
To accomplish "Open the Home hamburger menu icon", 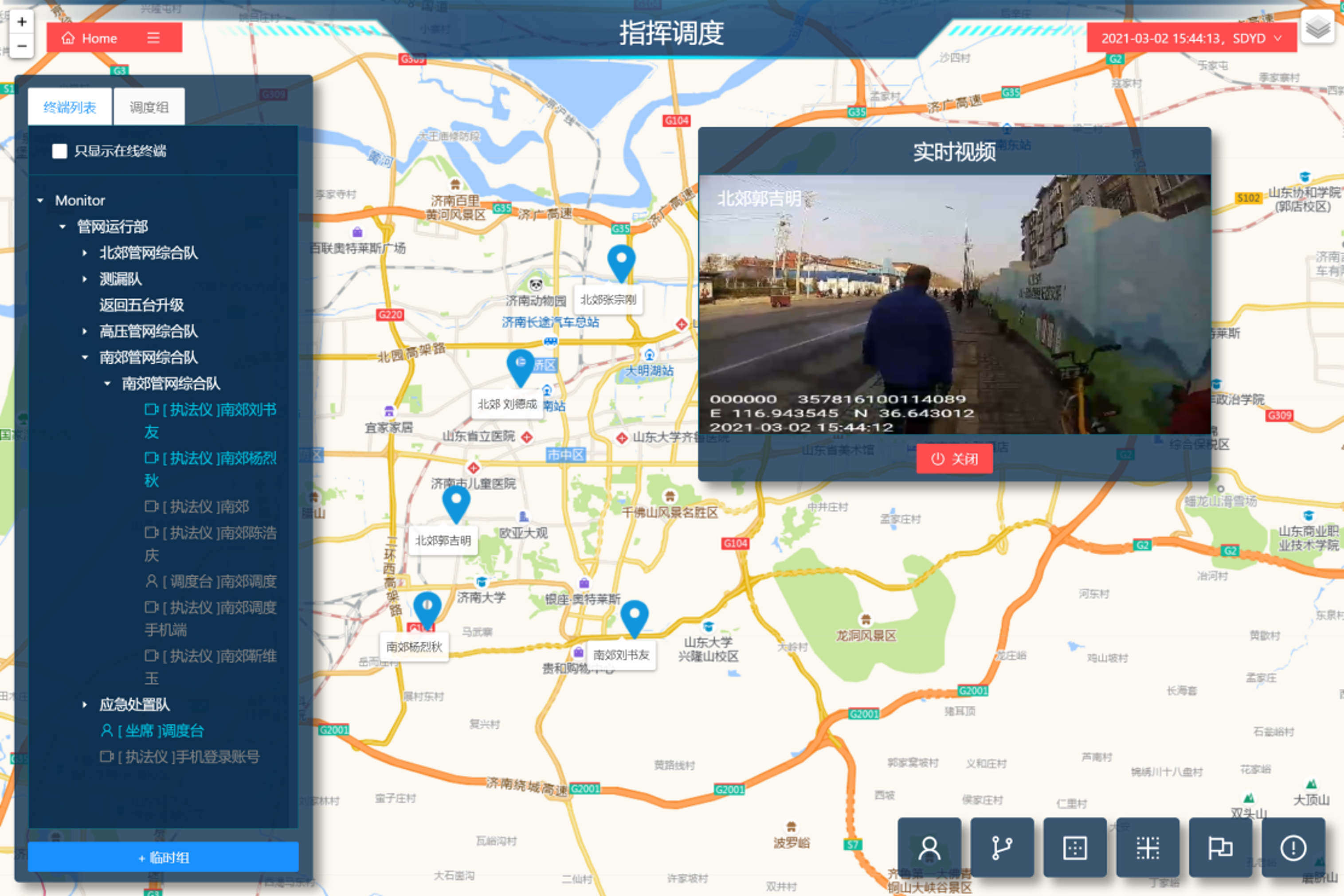I will (153, 38).
